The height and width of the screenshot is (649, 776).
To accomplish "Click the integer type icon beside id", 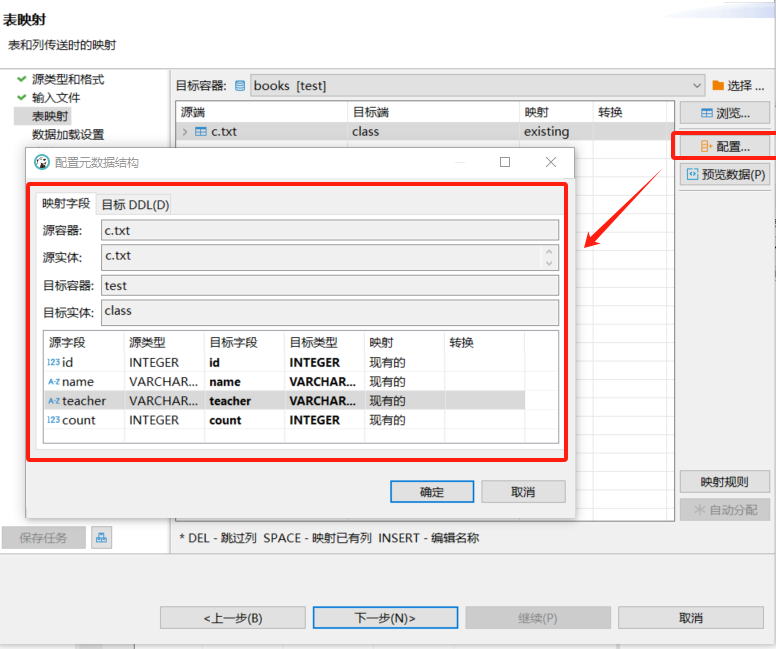I will [x=53, y=363].
